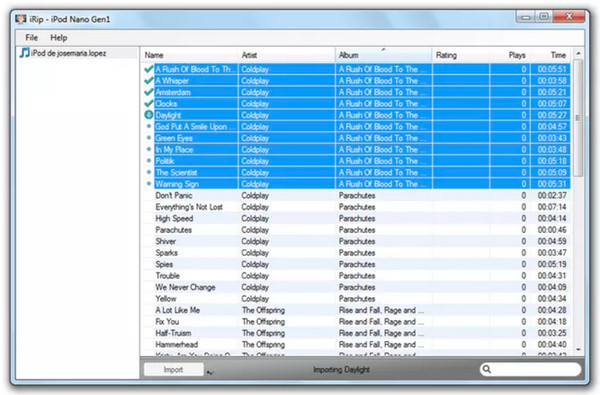Screen dimensions: 600x395
Task: Click checkmark icon beside A Whisper
Action: pos(148,80)
